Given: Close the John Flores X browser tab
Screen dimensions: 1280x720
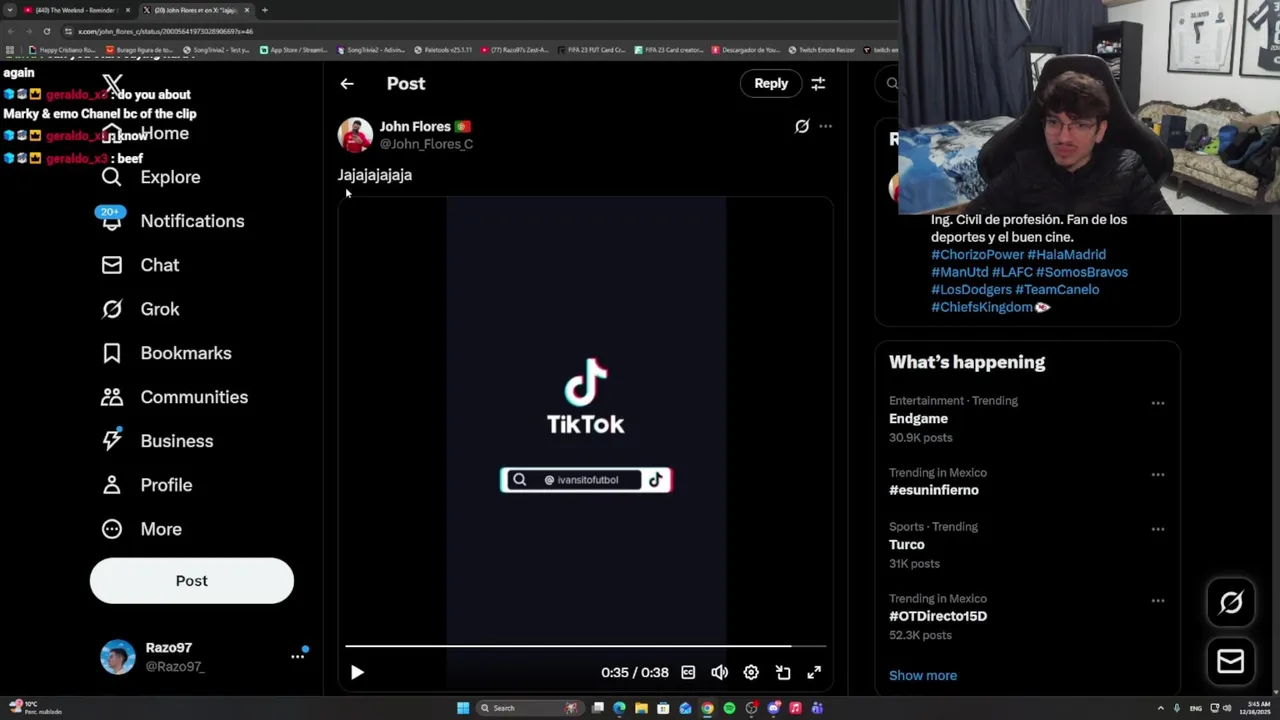Looking at the screenshot, I should click(x=247, y=10).
